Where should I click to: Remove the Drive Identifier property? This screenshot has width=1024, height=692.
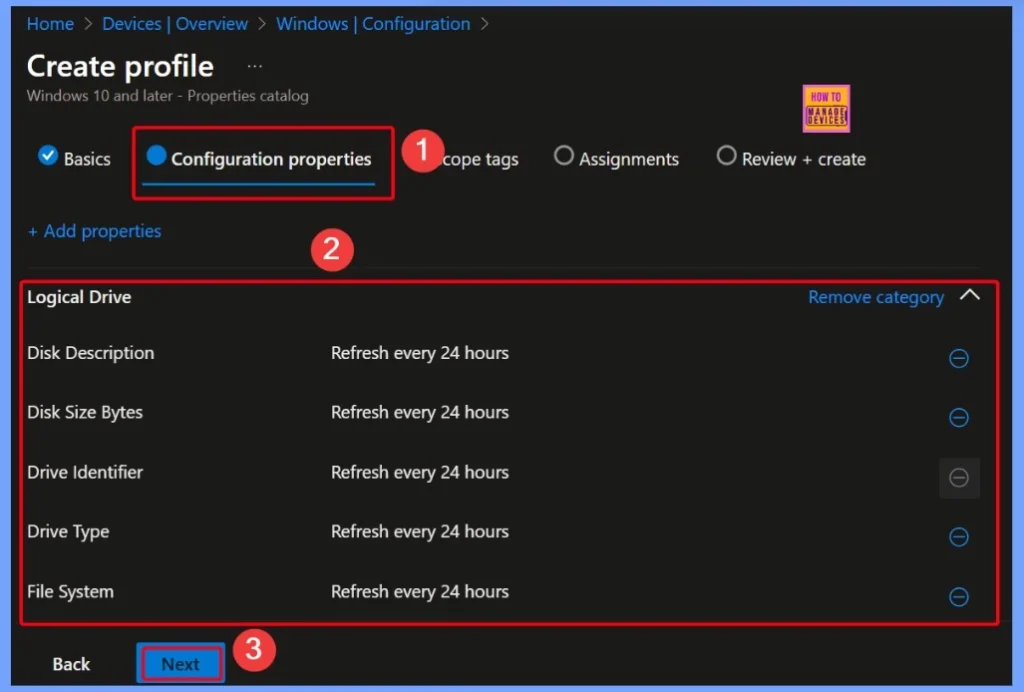point(958,478)
